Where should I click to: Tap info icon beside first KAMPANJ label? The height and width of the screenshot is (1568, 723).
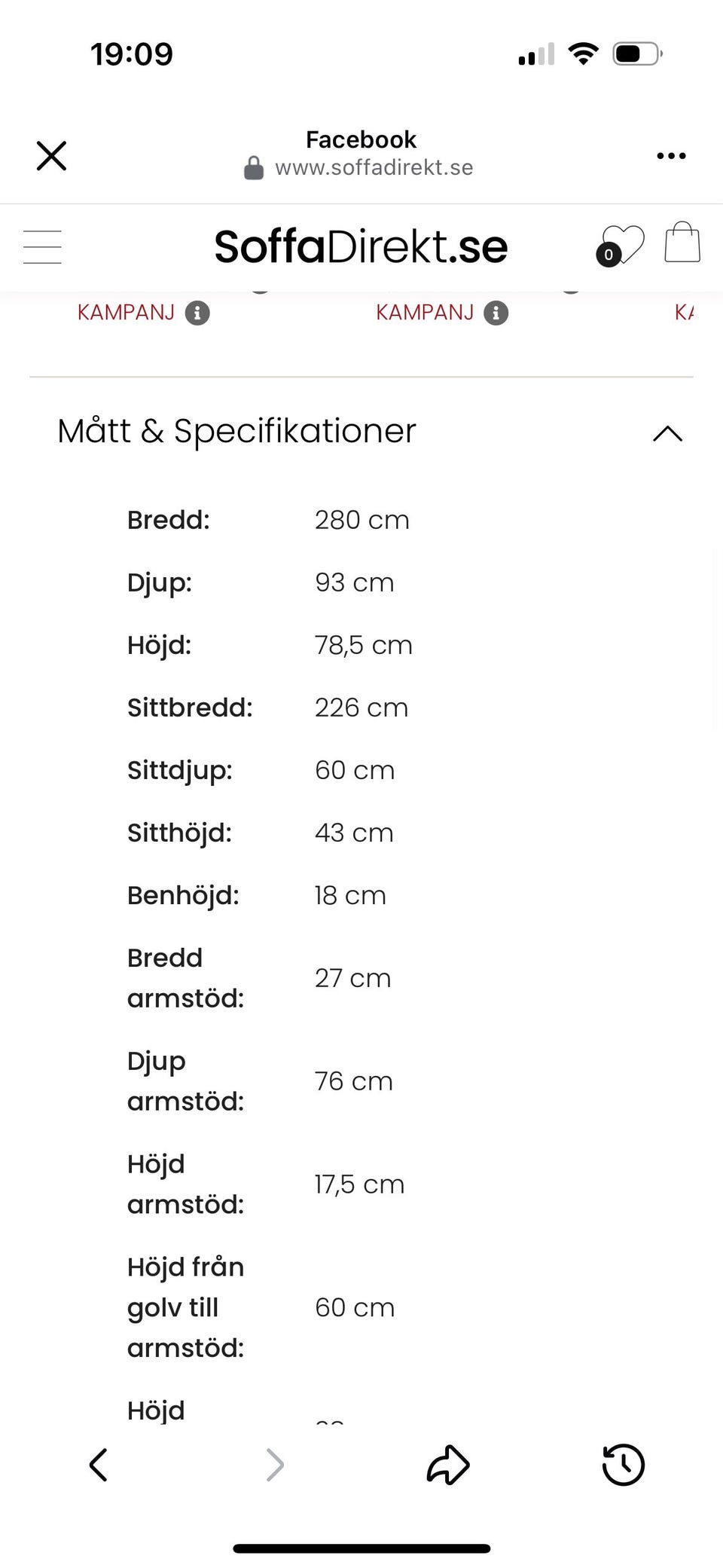(197, 313)
